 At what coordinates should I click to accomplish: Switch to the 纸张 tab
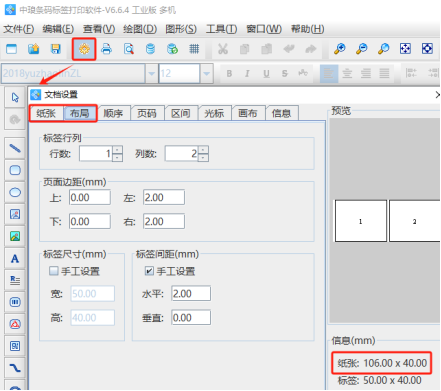46,113
